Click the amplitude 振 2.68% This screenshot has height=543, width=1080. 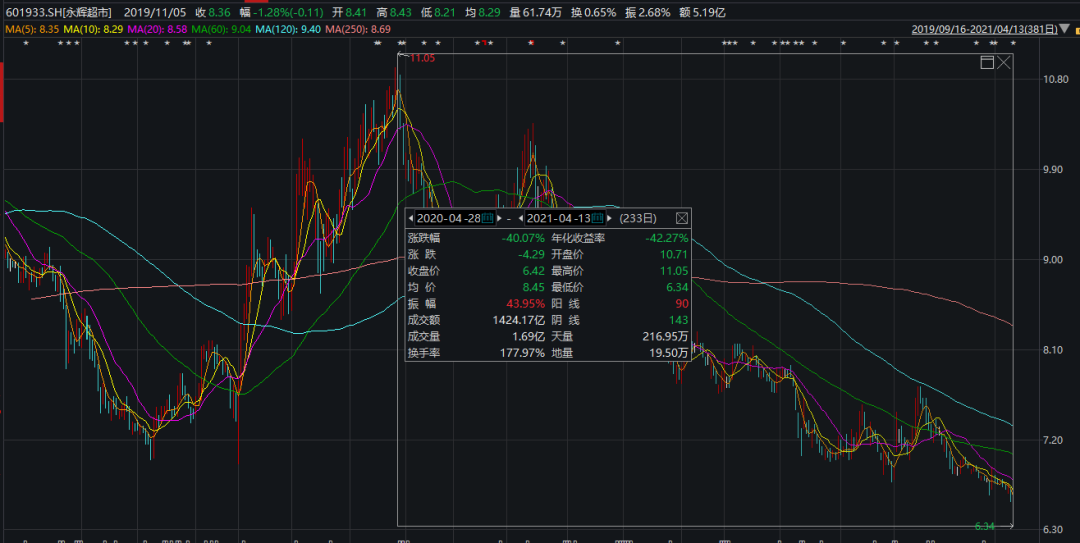(647, 12)
